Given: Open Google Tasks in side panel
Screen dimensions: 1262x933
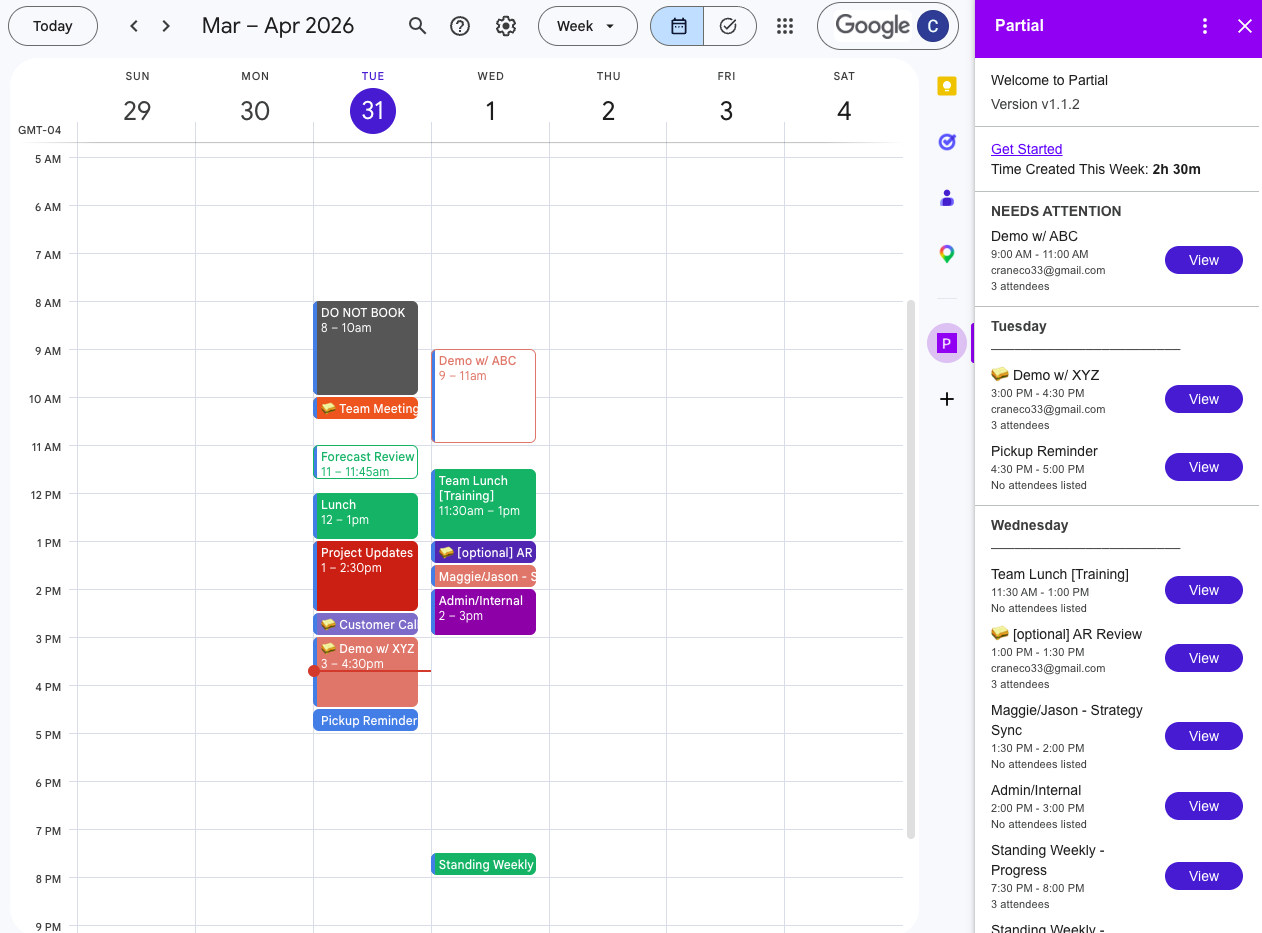Looking at the screenshot, I should pyautogui.click(x=947, y=142).
